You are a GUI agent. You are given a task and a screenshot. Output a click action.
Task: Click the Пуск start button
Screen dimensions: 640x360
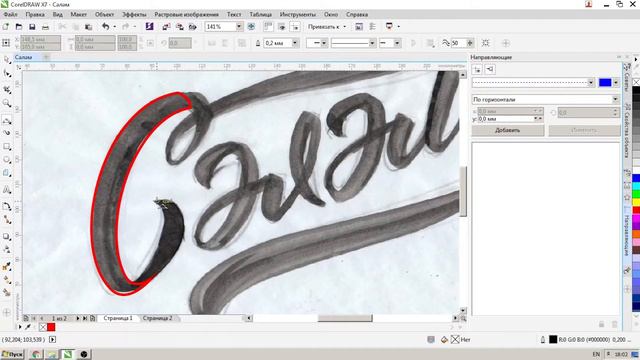click(x=12, y=354)
